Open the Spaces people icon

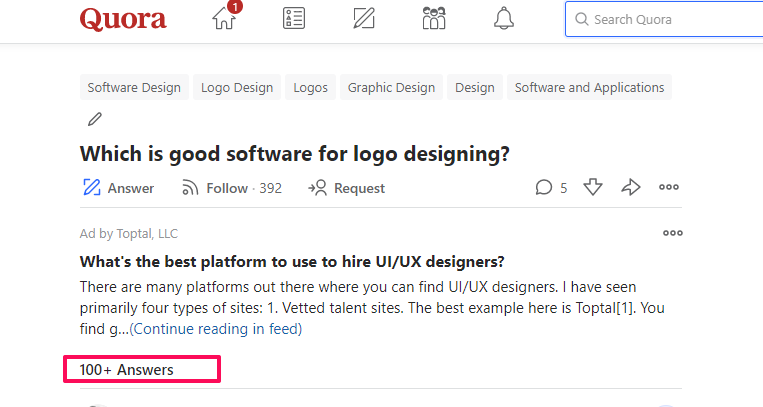(434, 19)
